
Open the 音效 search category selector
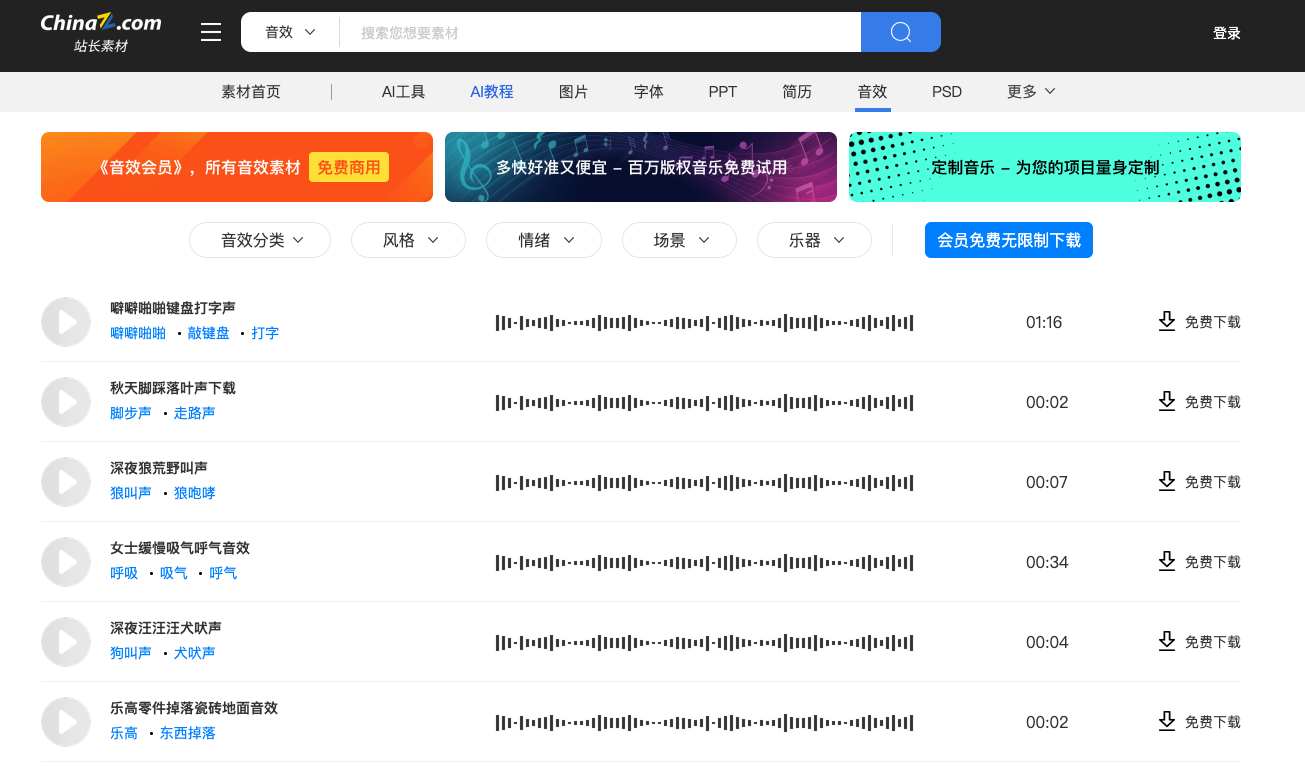click(x=290, y=32)
